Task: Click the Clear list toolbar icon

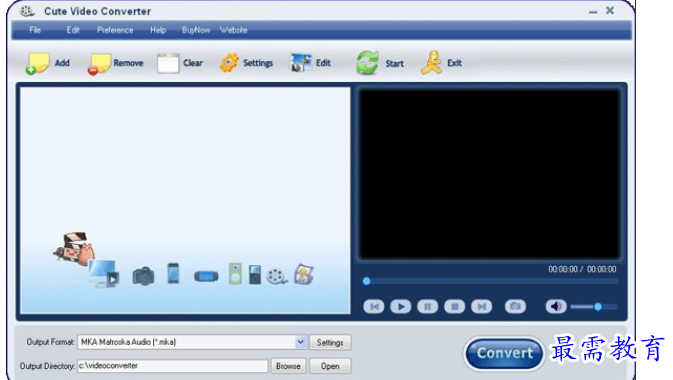Action: (168, 64)
